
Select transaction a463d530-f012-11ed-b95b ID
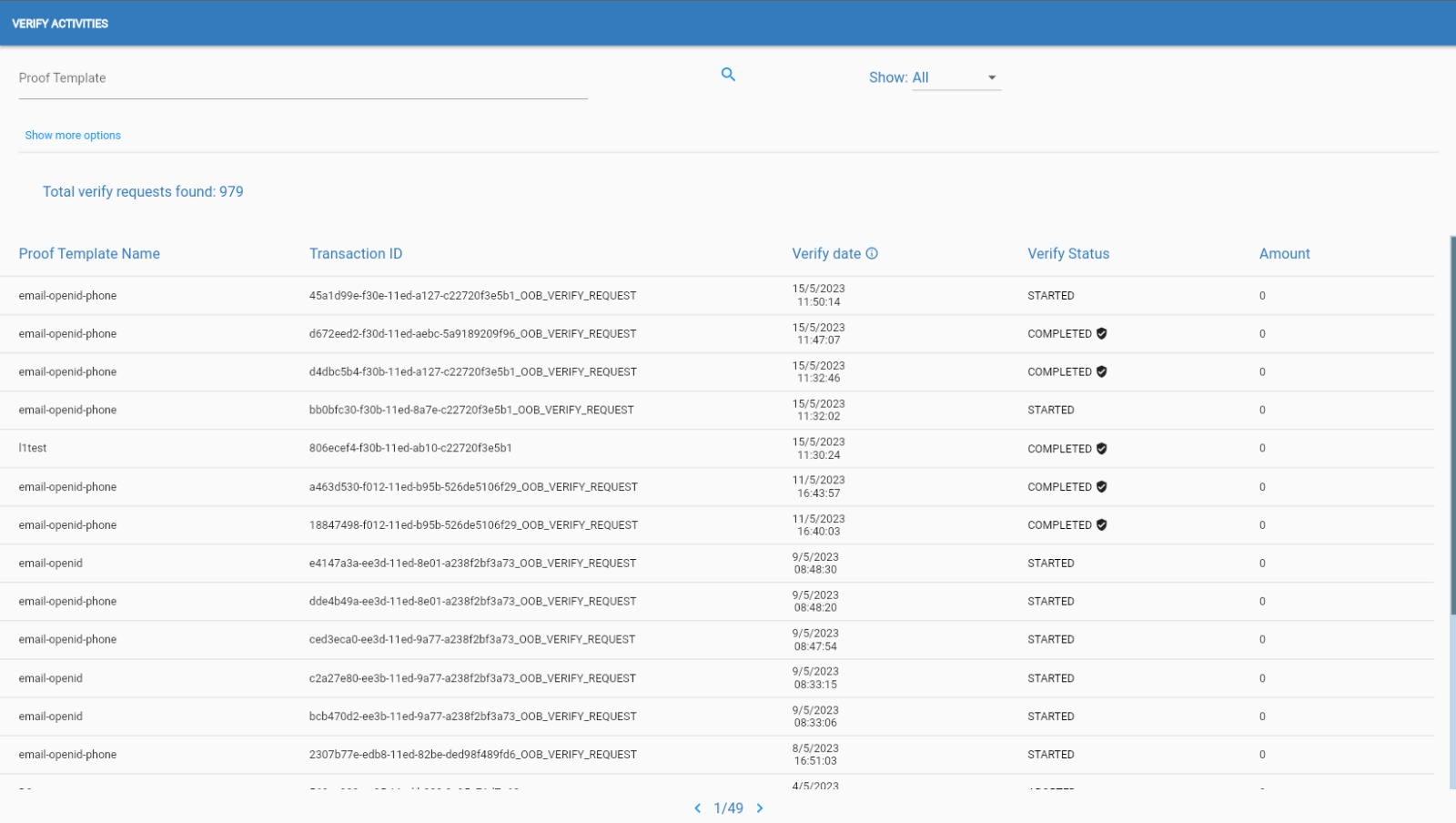pos(473,487)
